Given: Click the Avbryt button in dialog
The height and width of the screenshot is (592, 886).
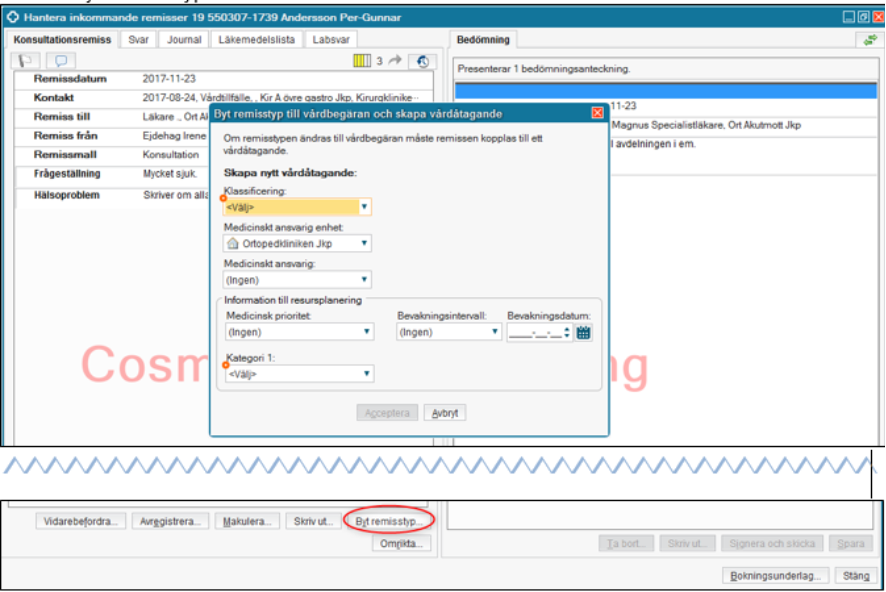Looking at the screenshot, I should tap(445, 413).
